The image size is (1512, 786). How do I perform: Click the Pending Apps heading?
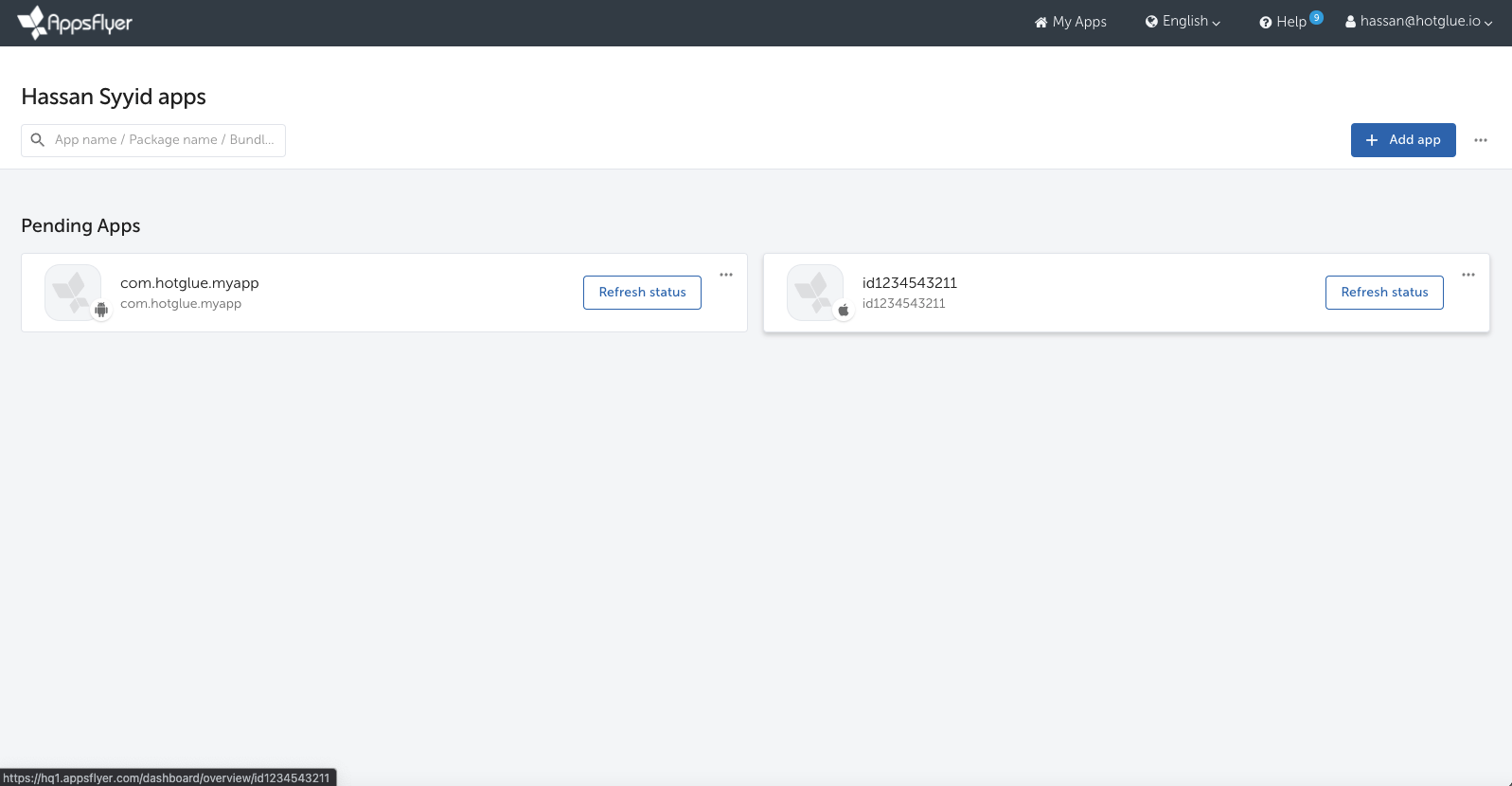pos(80,225)
